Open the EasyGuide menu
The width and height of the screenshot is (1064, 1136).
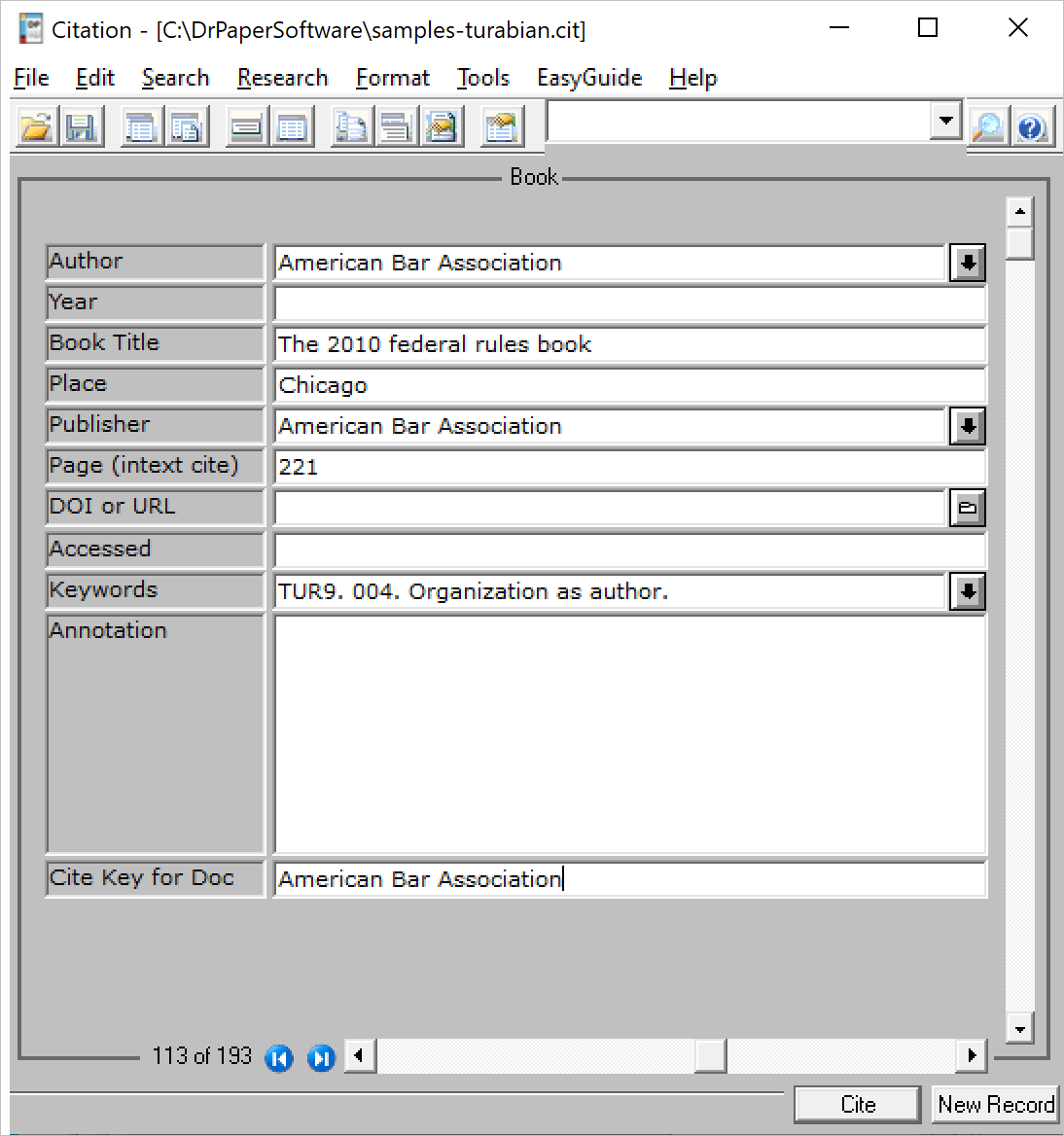589,78
